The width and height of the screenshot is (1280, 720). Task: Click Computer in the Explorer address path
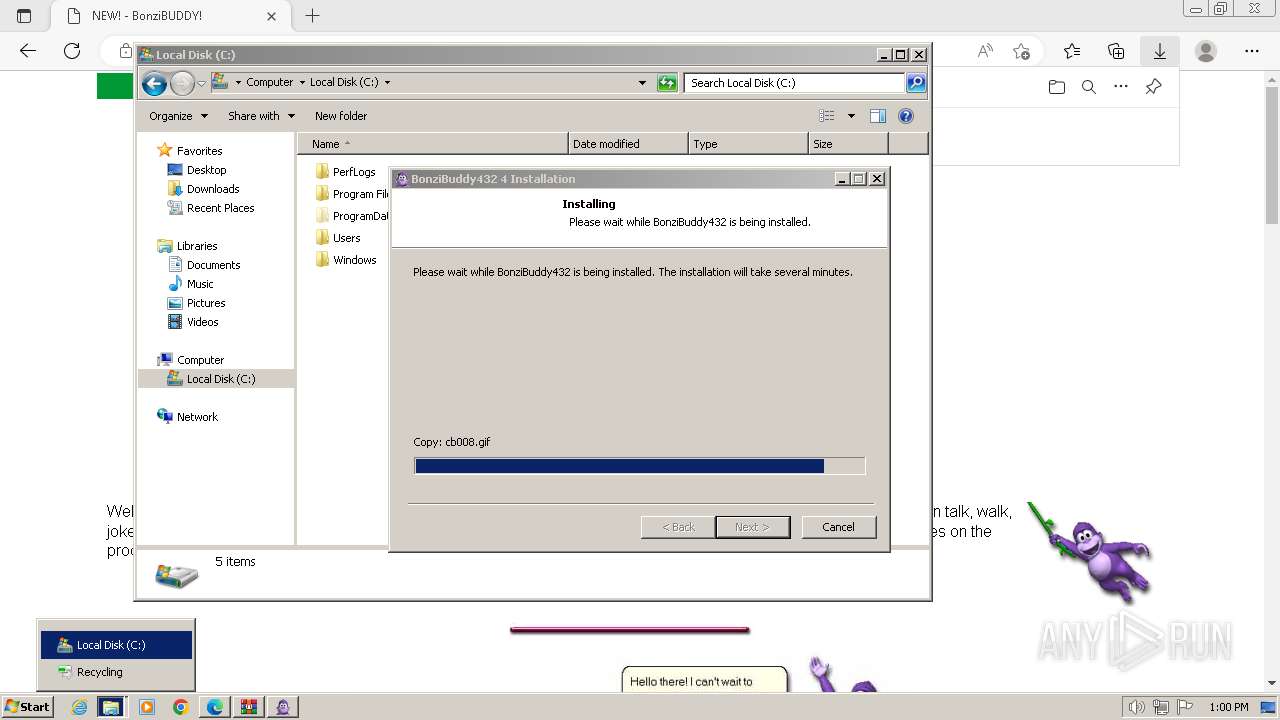270,83
